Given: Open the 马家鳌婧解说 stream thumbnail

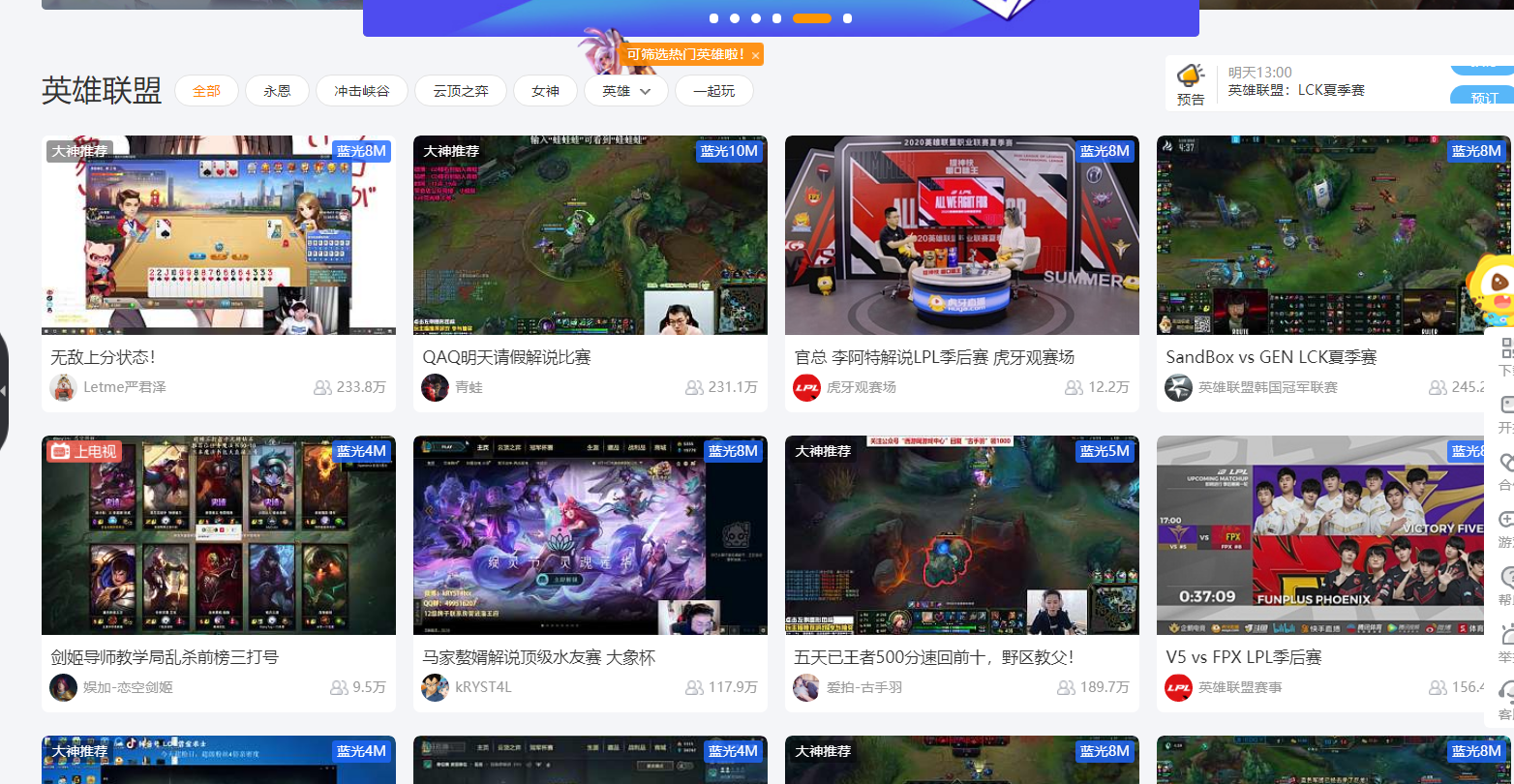Looking at the screenshot, I should (590, 535).
